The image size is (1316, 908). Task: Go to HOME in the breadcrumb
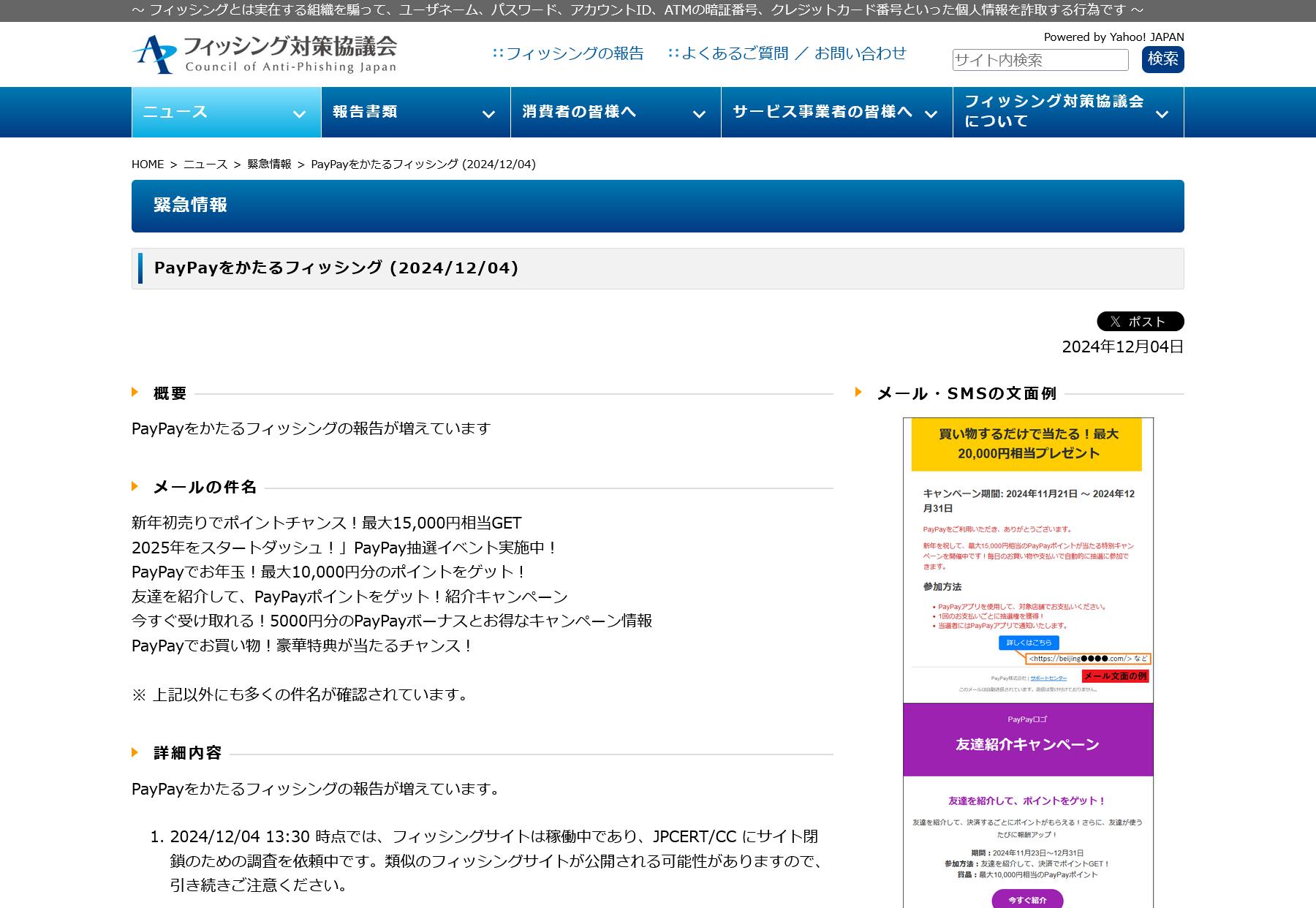pyautogui.click(x=148, y=164)
